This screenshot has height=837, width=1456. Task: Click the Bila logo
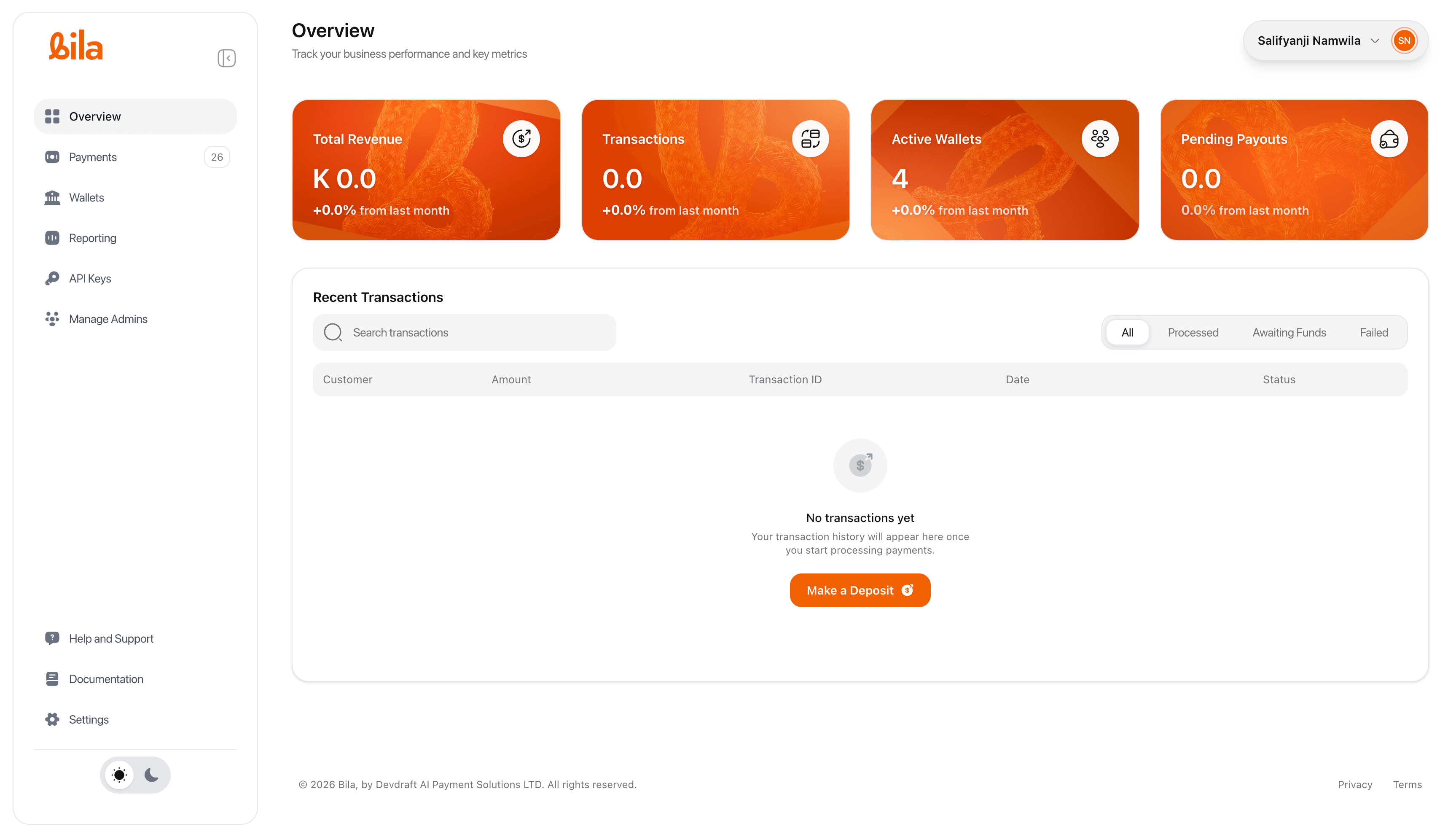click(x=76, y=46)
